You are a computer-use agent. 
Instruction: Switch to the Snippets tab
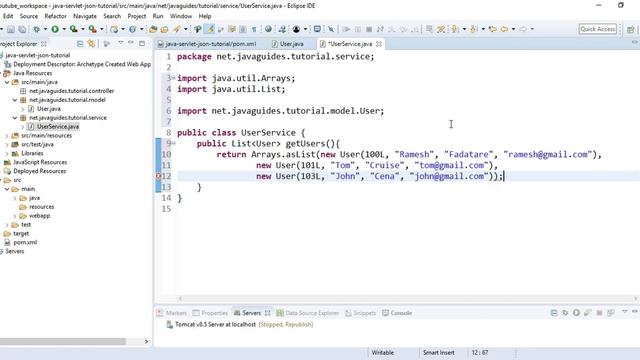[x=360, y=313]
